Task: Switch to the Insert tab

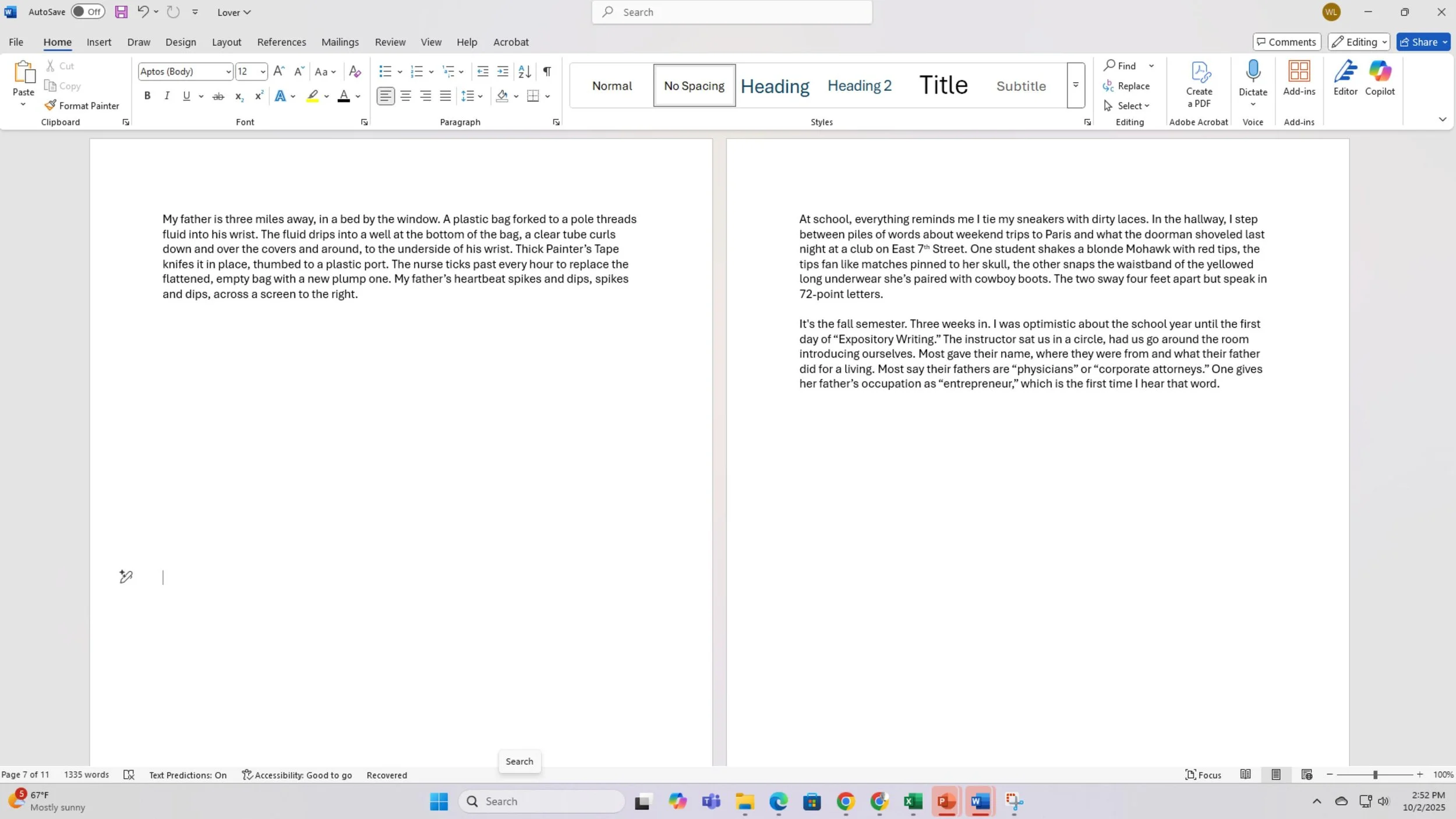Action: tap(99, 42)
